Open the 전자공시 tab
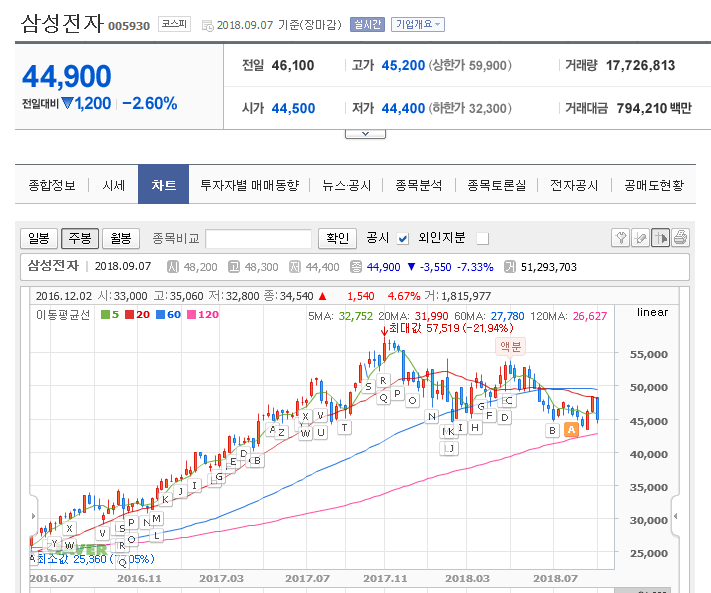 [x=574, y=185]
